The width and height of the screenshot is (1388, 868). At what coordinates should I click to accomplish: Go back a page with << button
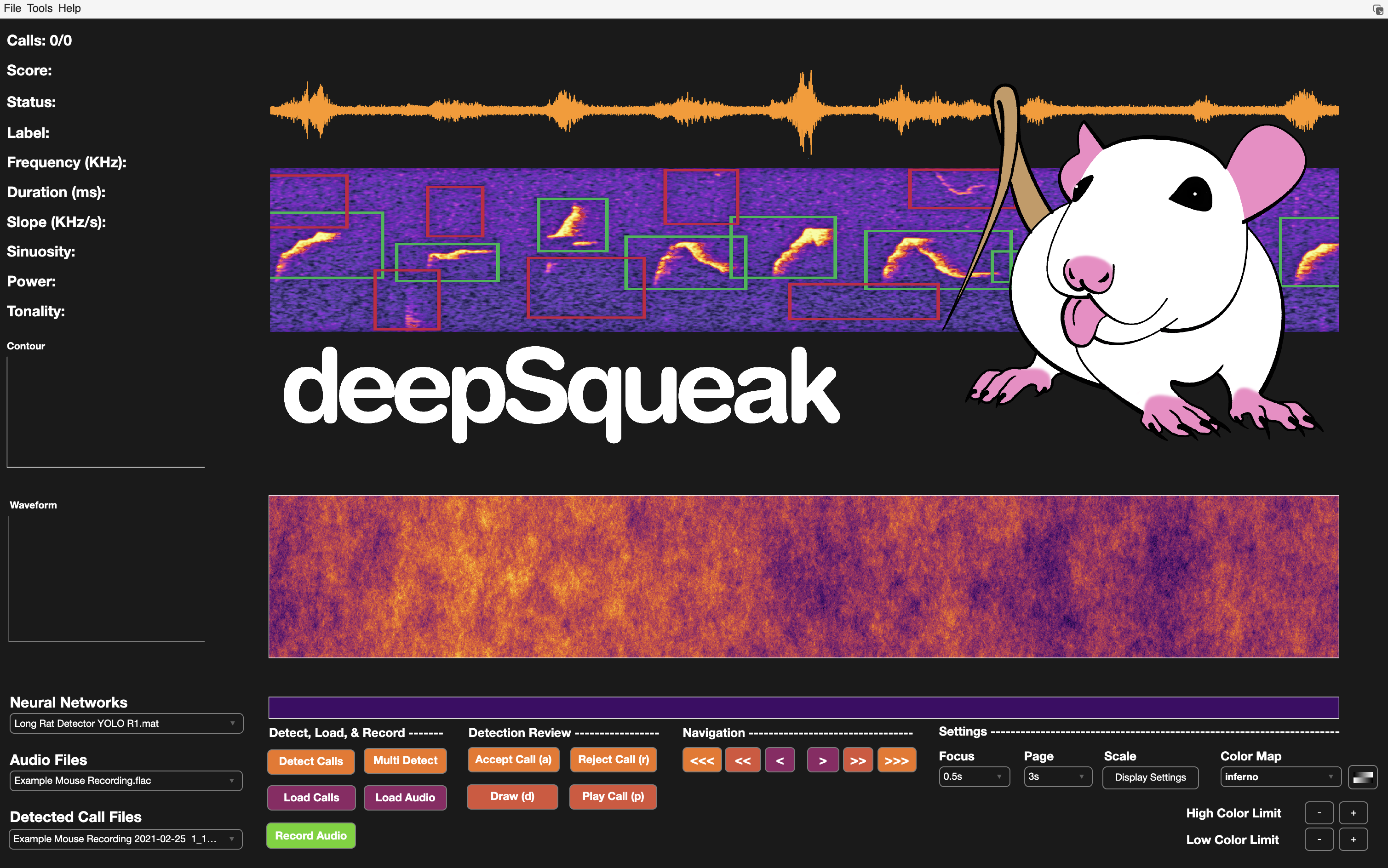click(743, 760)
